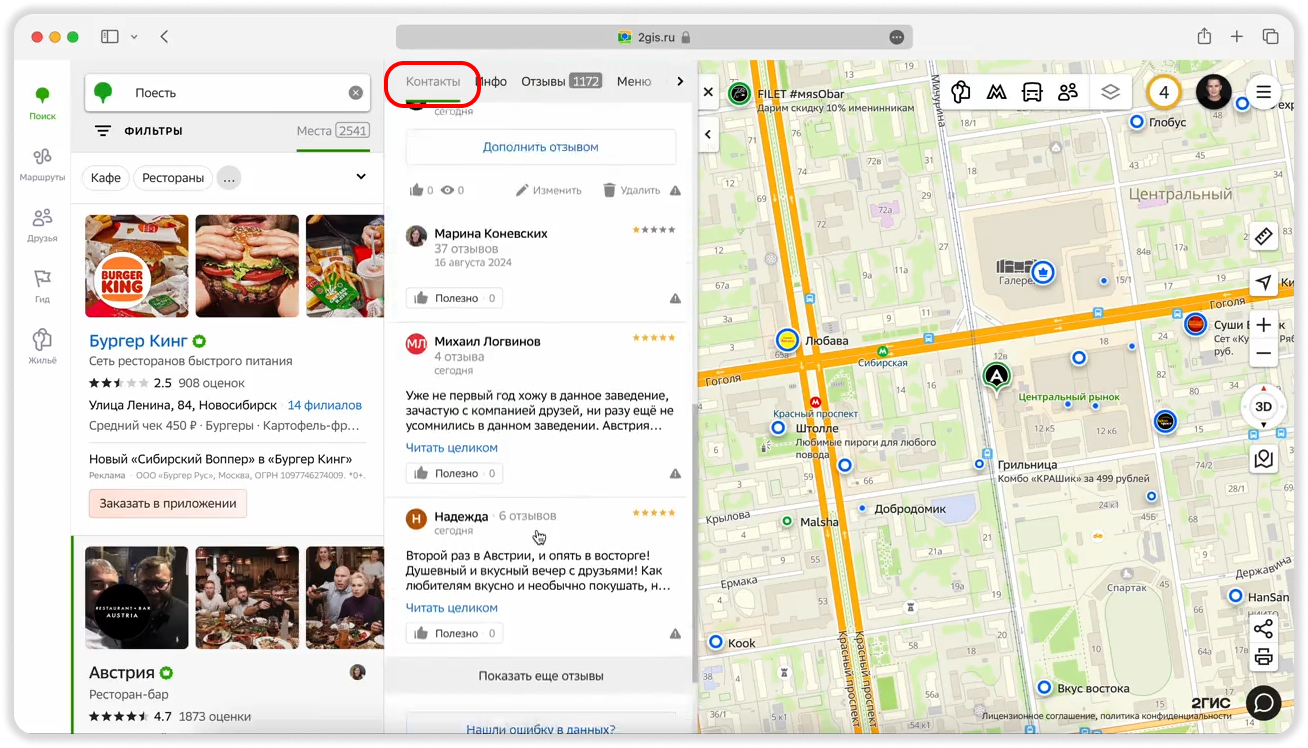Share the current map view
This screenshot has width=1308, height=748.
coord(1263,629)
